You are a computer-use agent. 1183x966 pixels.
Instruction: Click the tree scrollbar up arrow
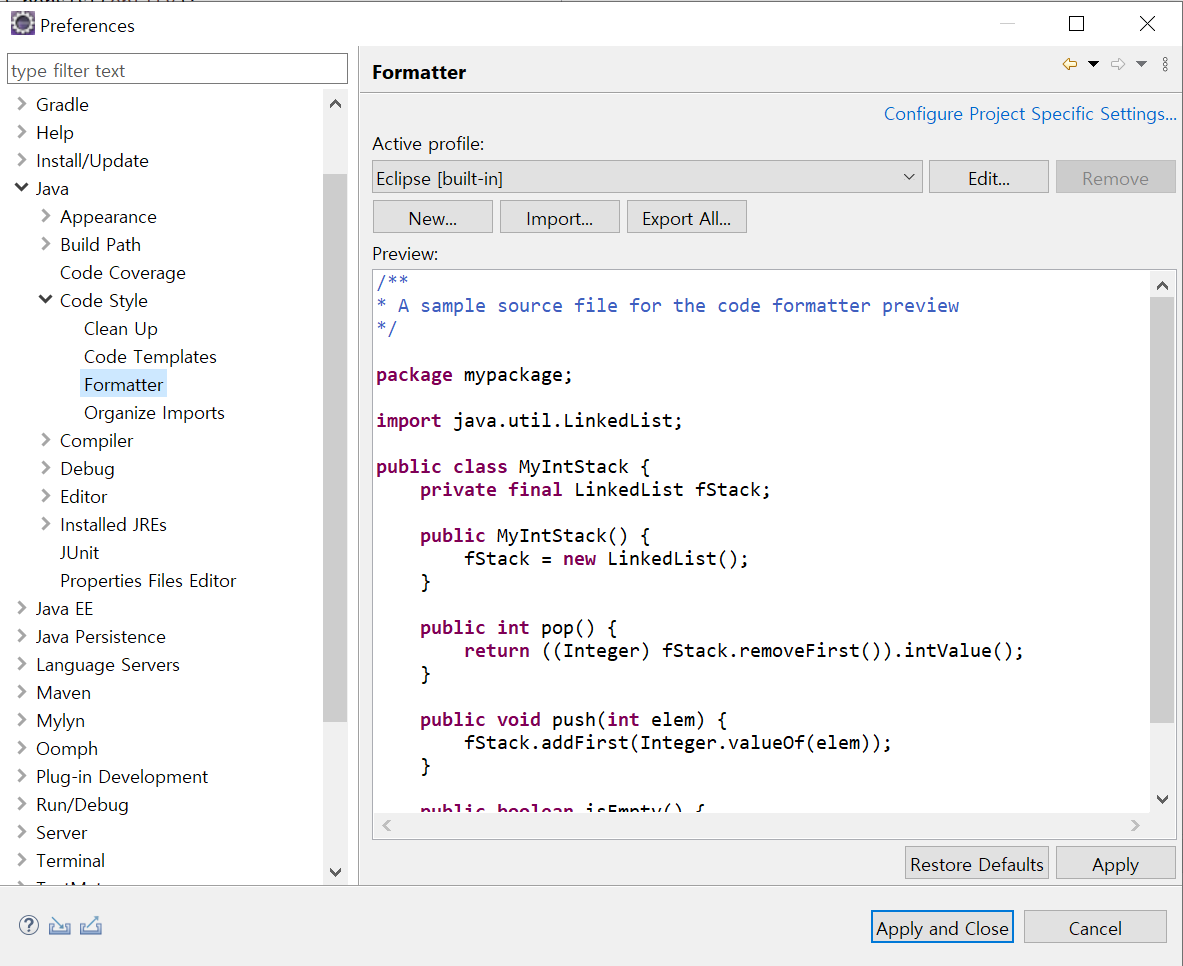pyautogui.click(x=336, y=103)
